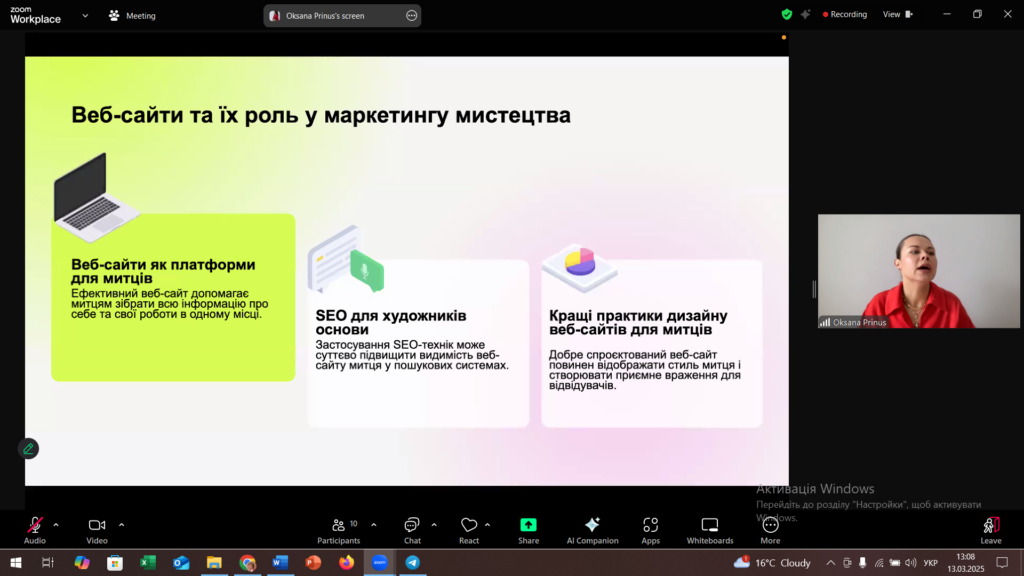Click Zoom icon in taskbar
Screen dimensions: 1024x576
tap(379, 562)
